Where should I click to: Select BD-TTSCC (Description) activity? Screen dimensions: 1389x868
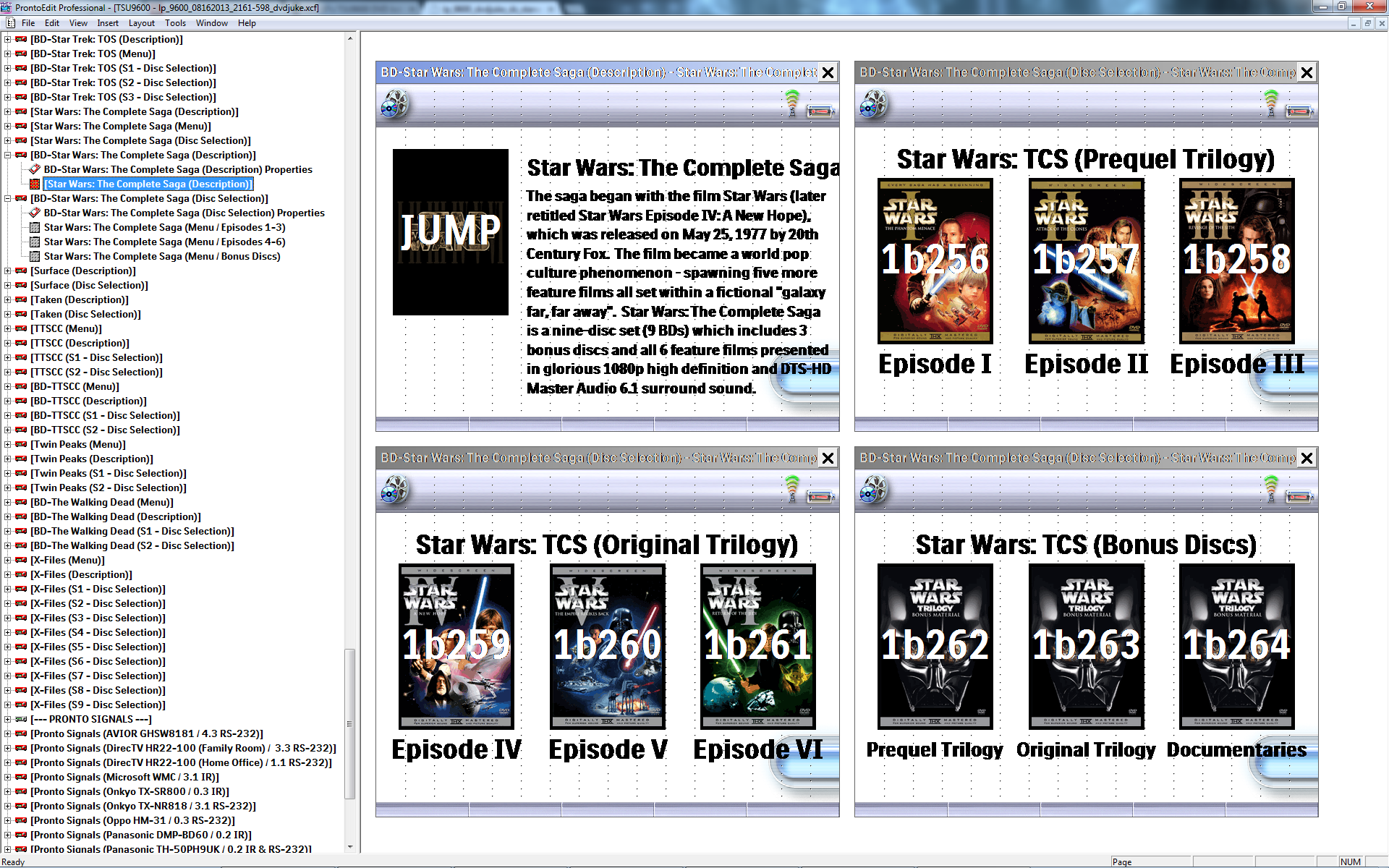point(88,401)
